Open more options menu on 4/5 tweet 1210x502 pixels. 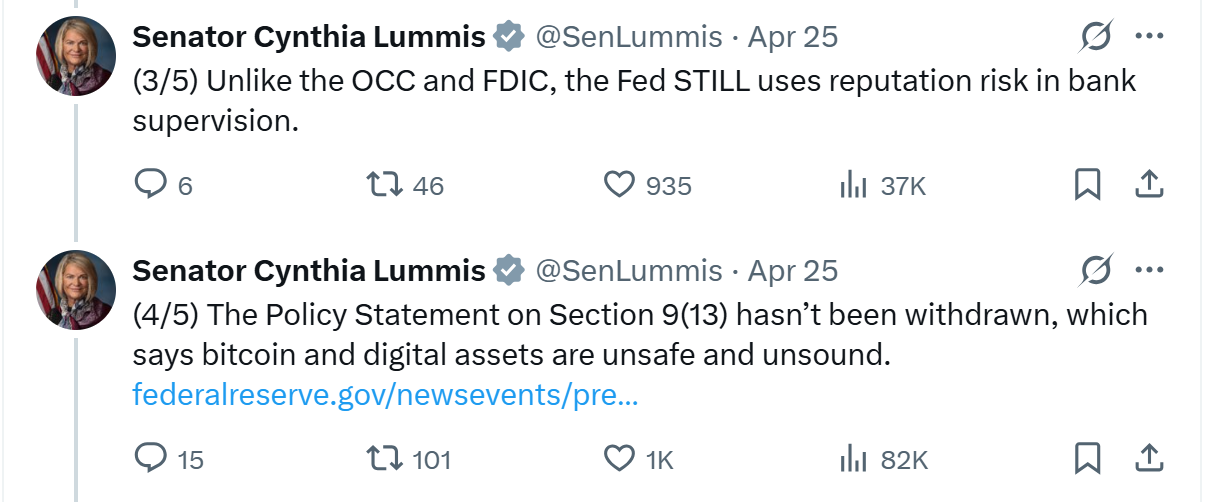(1149, 270)
